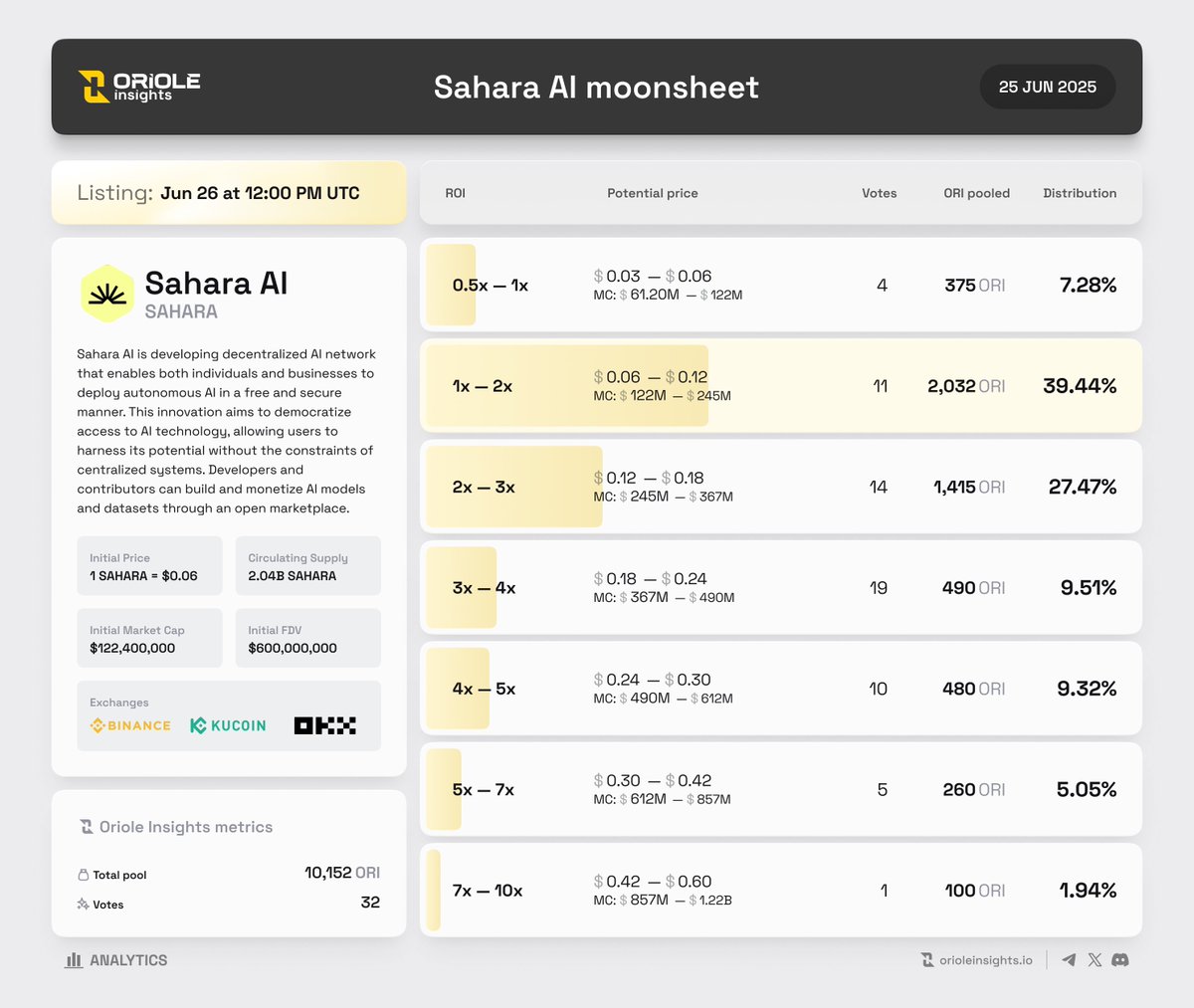Click the $0.06 — $0.12 price range
This screenshot has width=1194, height=1008.
pos(651,377)
